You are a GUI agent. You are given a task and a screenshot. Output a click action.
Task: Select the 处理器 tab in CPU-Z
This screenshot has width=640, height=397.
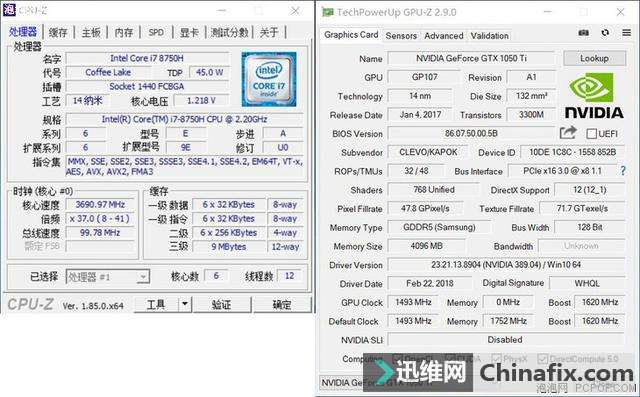point(23,31)
